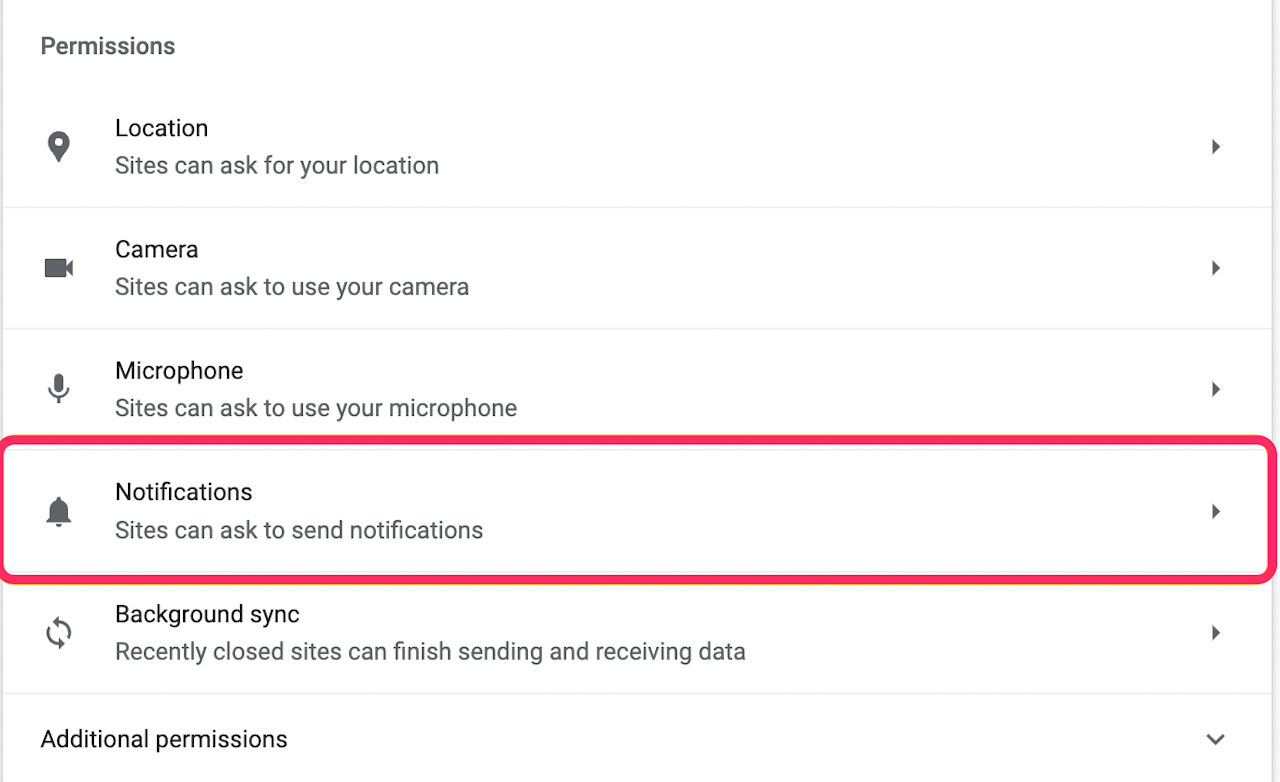Image resolution: width=1280 pixels, height=782 pixels.
Task: Click the Location pin icon
Action: (59, 147)
